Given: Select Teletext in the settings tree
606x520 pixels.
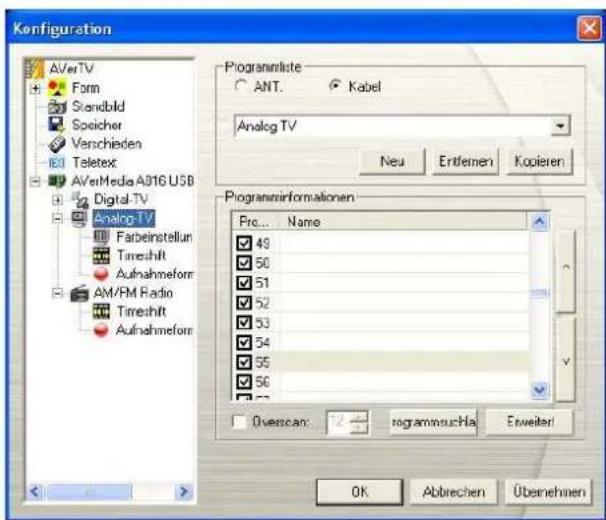Looking at the screenshot, I should (94, 163).
